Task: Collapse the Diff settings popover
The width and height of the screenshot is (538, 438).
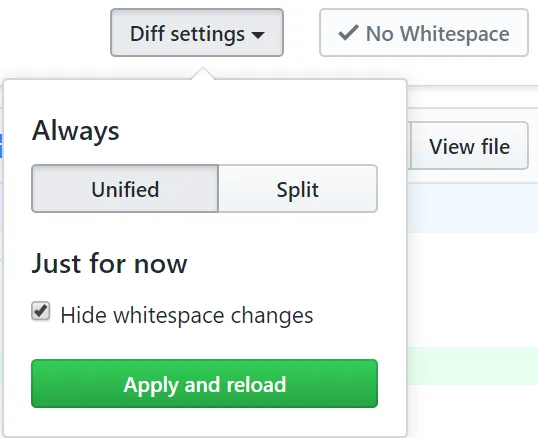Action: click(197, 33)
